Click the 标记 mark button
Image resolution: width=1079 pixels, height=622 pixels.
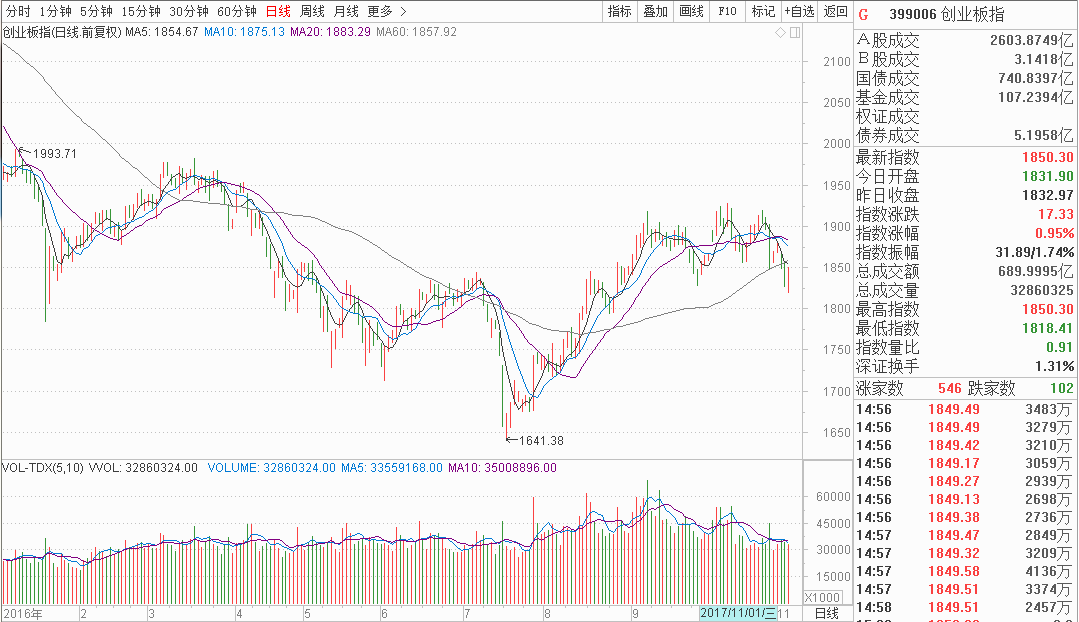763,12
